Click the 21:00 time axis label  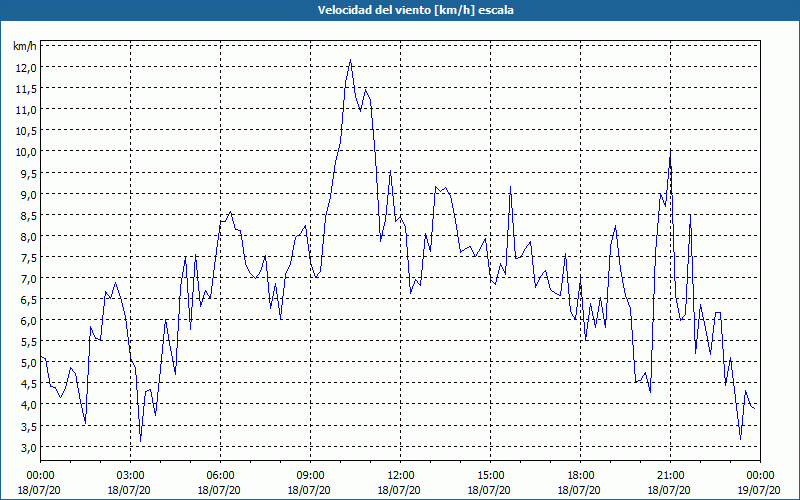click(x=670, y=476)
